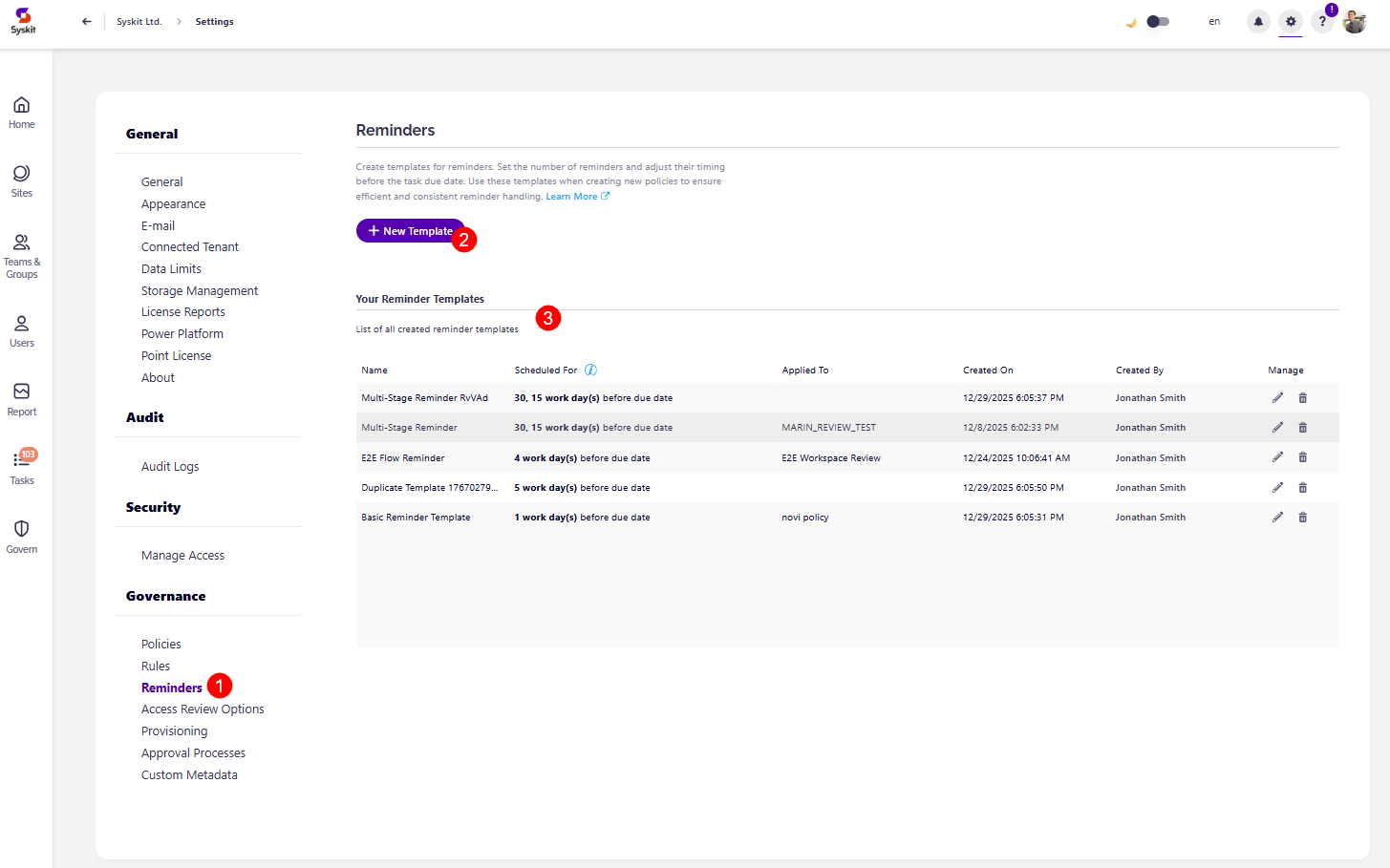
Task: Click the New Template button
Action: (x=410, y=231)
